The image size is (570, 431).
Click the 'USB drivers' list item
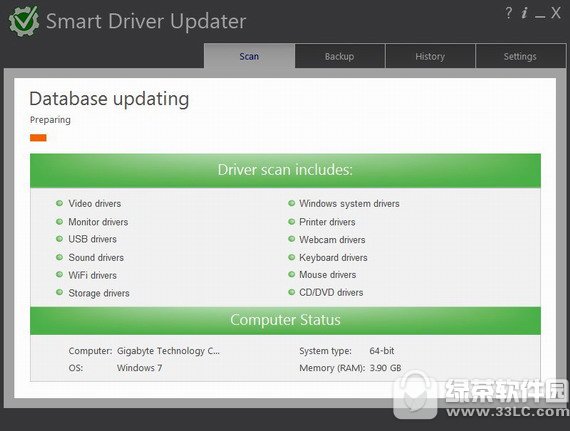(x=92, y=239)
